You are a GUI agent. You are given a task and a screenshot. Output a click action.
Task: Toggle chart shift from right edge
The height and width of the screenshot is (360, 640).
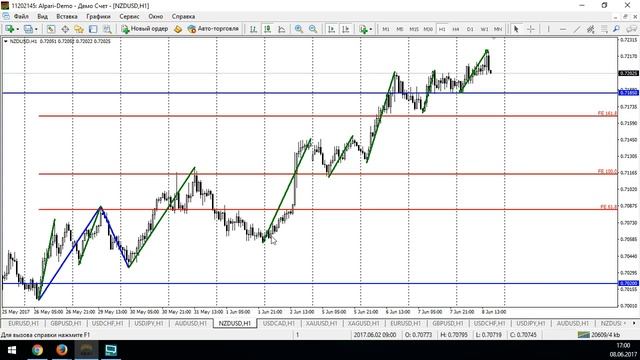click(345, 29)
